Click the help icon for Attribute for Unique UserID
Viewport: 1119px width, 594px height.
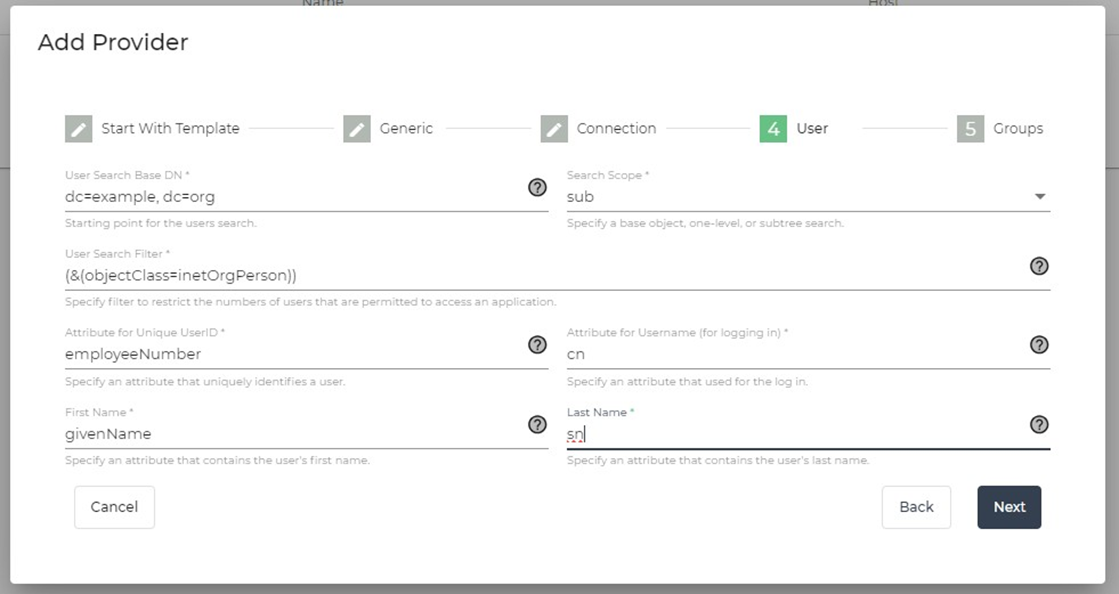point(539,345)
